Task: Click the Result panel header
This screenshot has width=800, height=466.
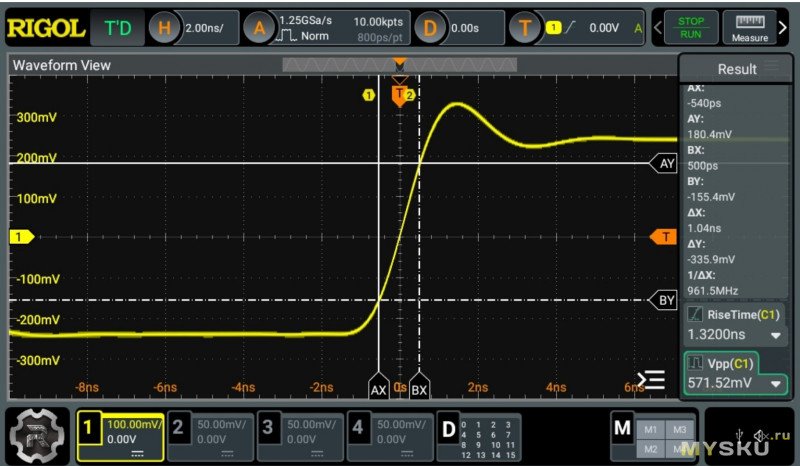Action: (x=737, y=69)
